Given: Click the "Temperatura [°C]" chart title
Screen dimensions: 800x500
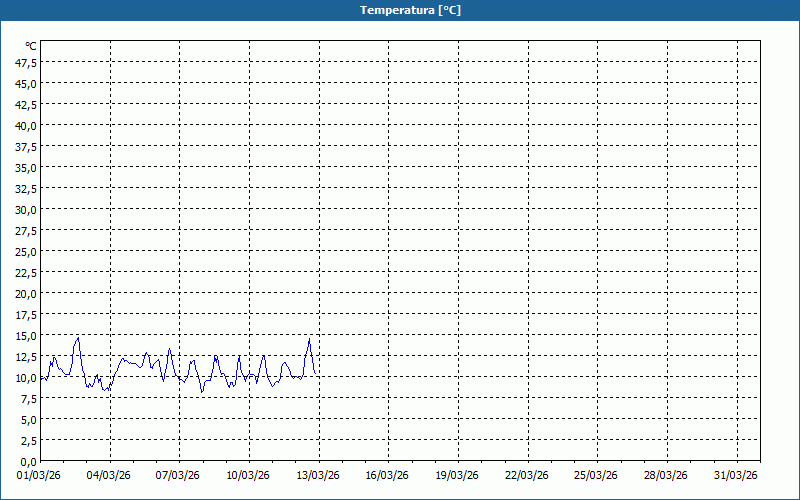Looking at the screenshot, I should coord(410,10).
